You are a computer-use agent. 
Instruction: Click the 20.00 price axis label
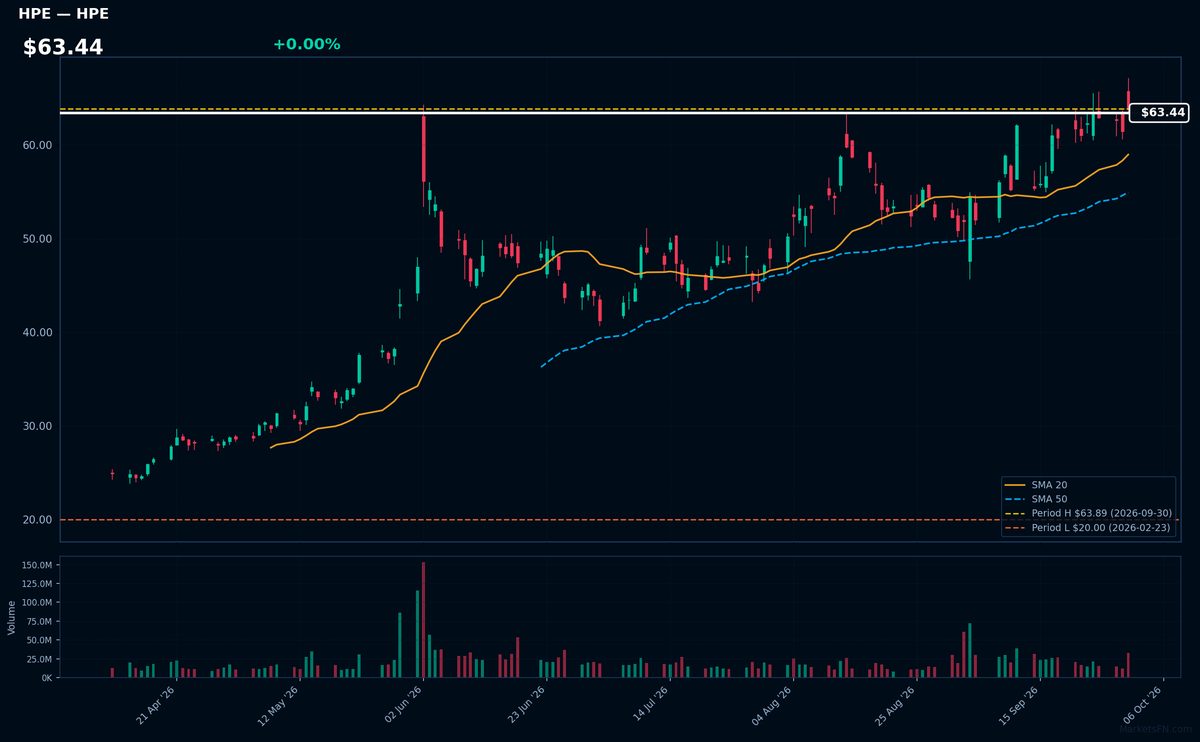pos(37,520)
